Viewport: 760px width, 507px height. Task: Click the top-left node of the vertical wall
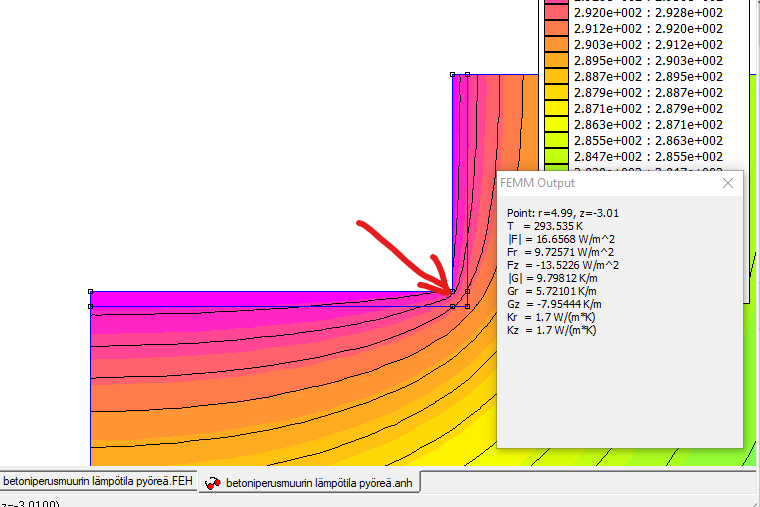click(x=453, y=74)
